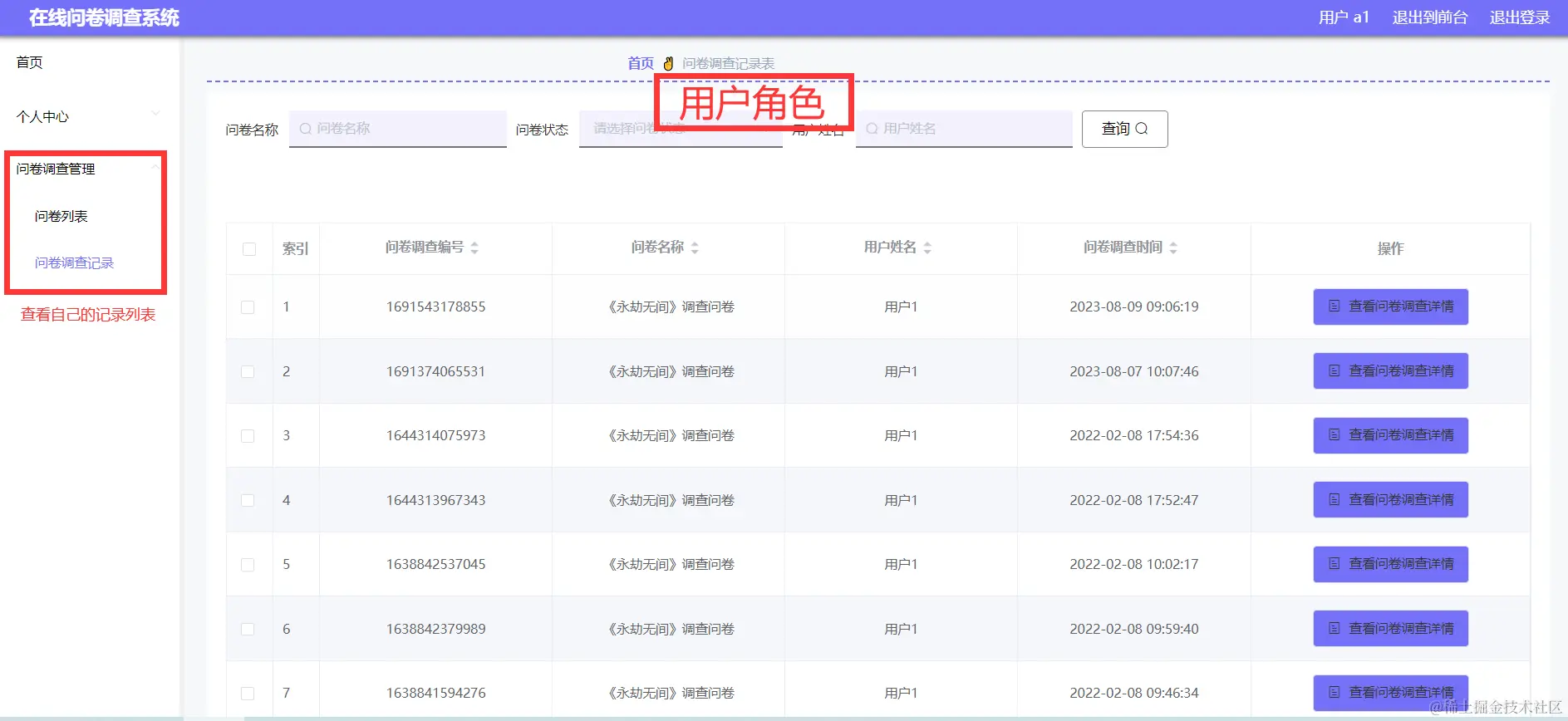This screenshot has width=1568, height=721.
Task: Sort by 问卷调查编号 column arrows
Action: [x=474, y=248]
